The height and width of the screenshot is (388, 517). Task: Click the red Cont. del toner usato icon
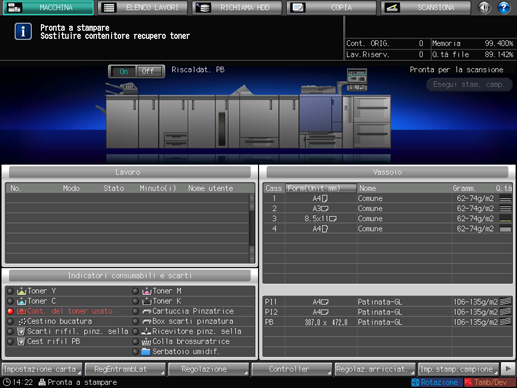(x=22, y=311)
